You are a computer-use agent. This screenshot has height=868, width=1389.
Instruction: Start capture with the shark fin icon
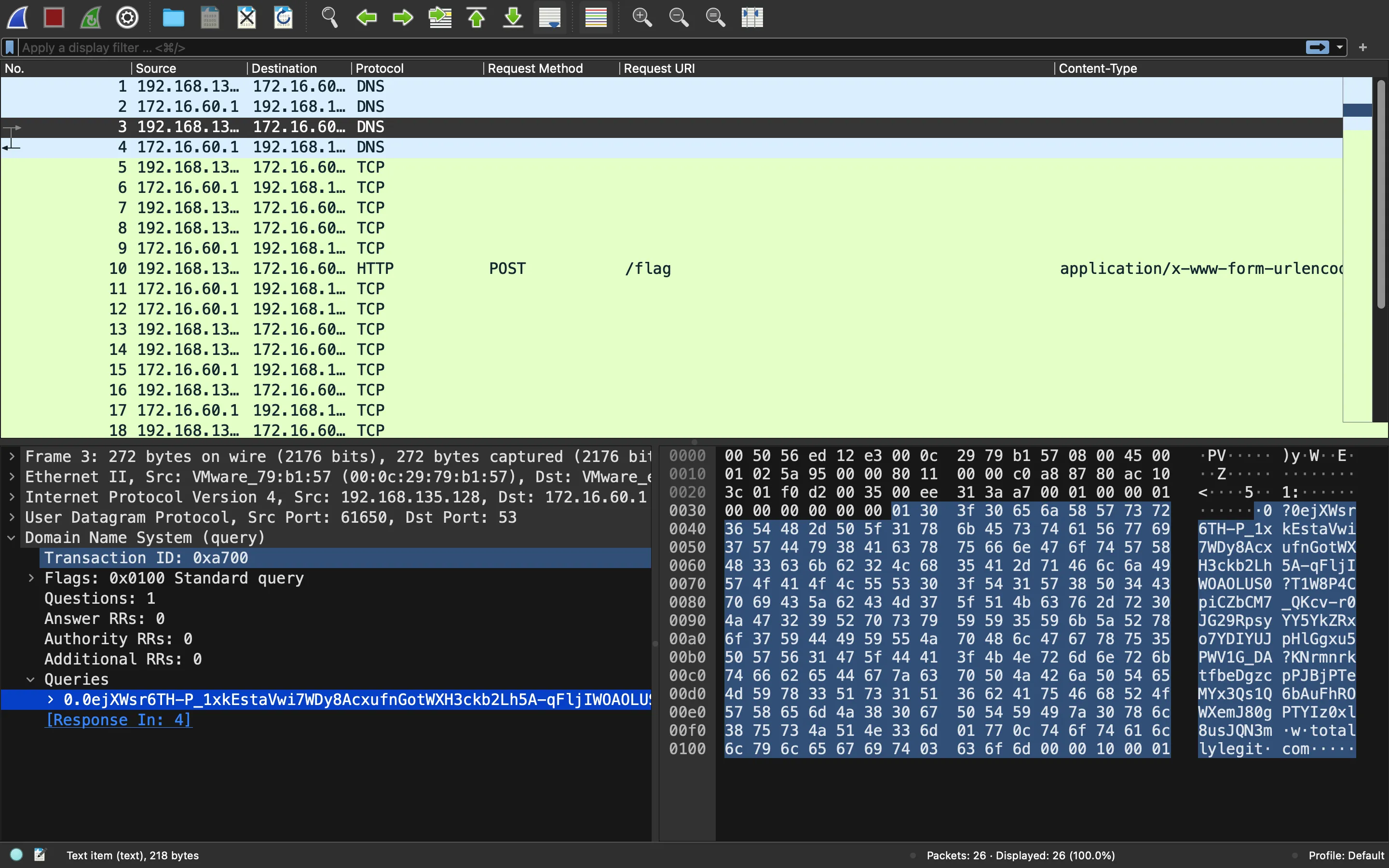[x=17, y=17]
